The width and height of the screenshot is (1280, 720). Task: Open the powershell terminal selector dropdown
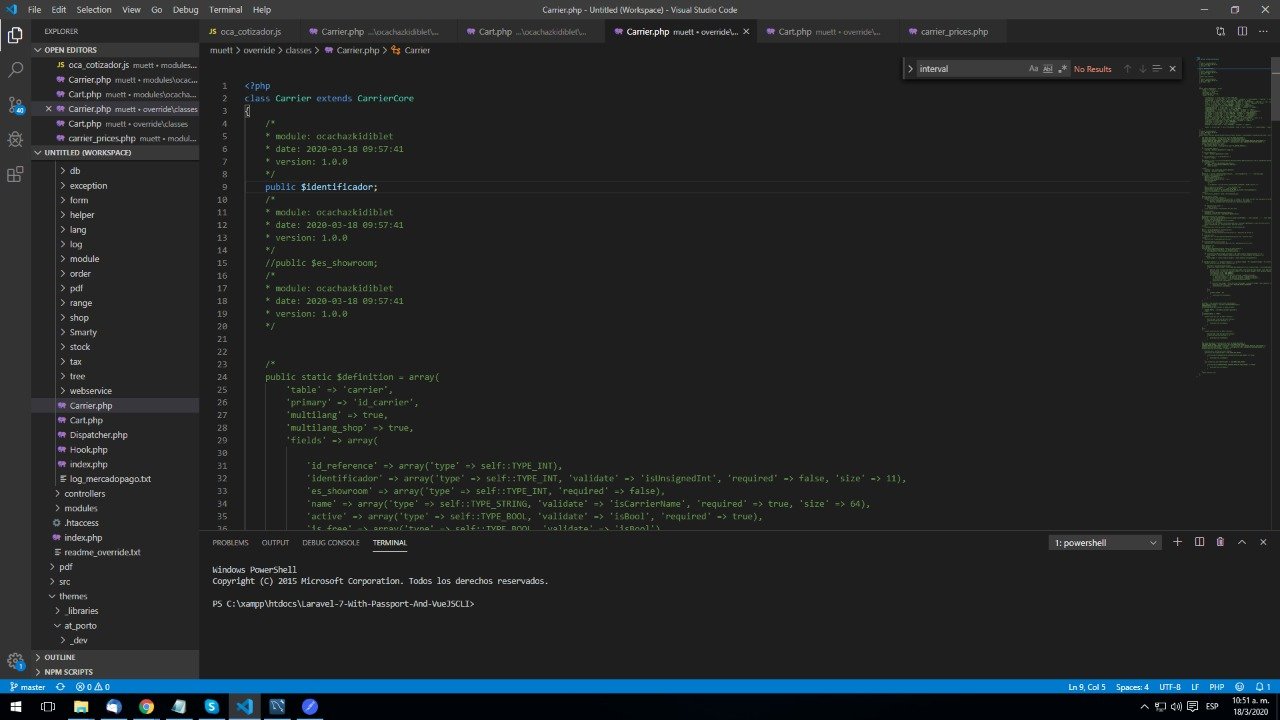click(x=1106, y=543)
